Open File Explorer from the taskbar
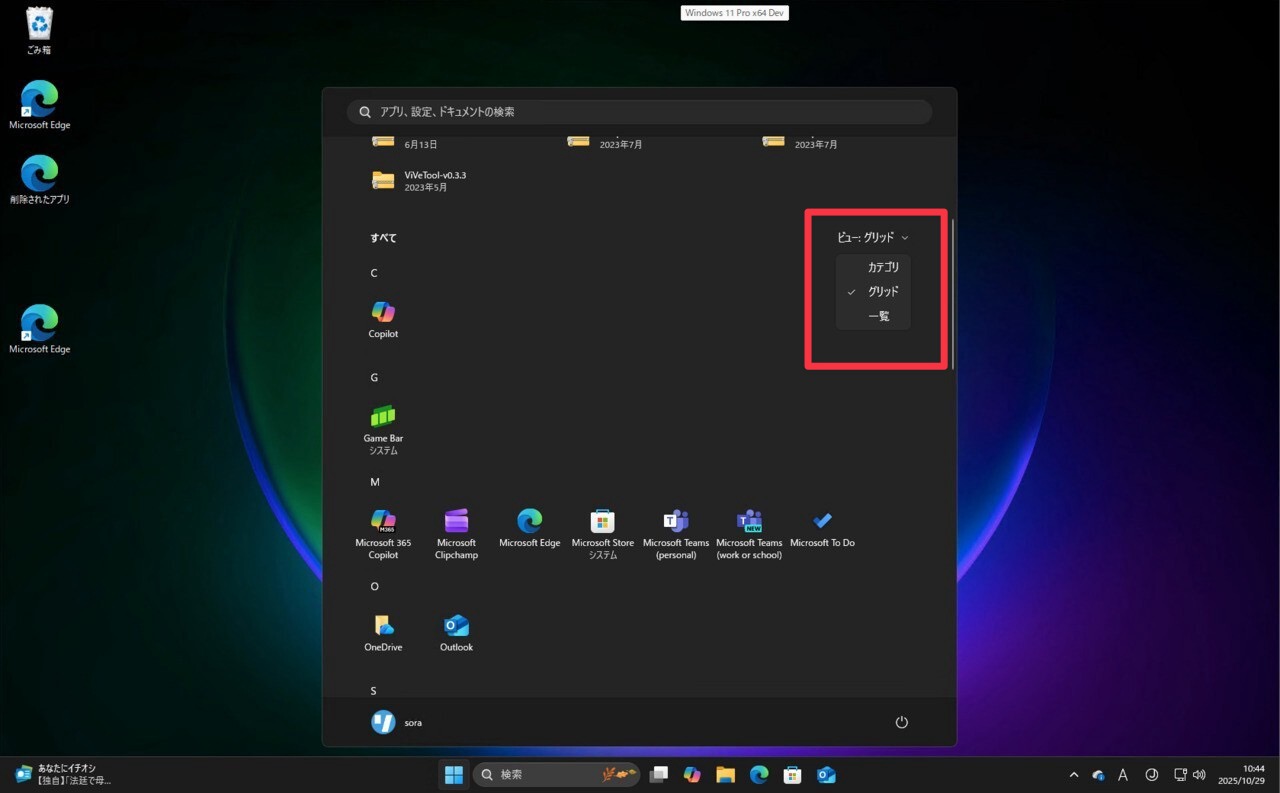This screenshot has width=1280, height=793. coord(725,775)
